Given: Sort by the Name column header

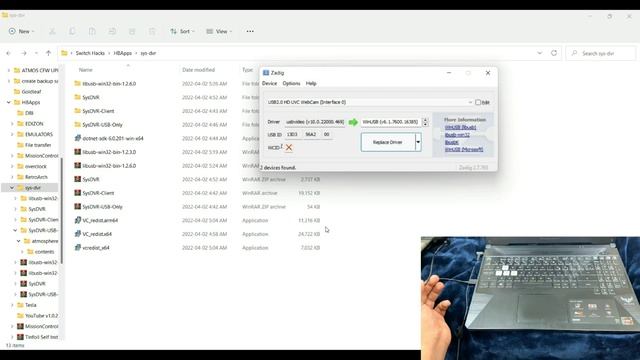Looking at the screenshot, I should pos(86,70).
